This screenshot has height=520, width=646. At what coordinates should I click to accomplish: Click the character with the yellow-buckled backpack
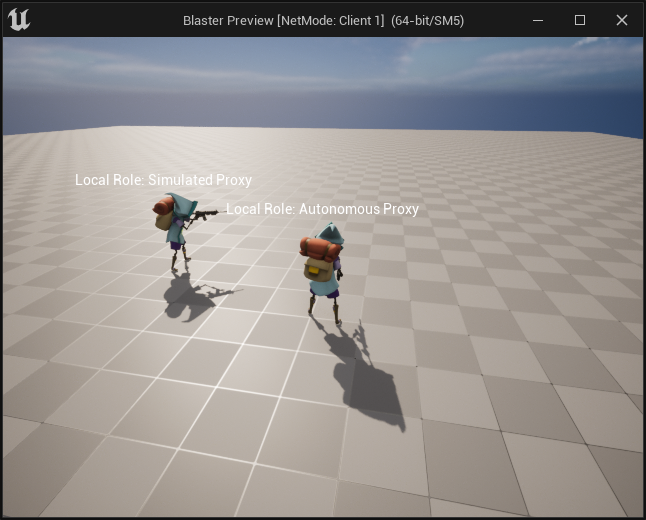[322, 273]
